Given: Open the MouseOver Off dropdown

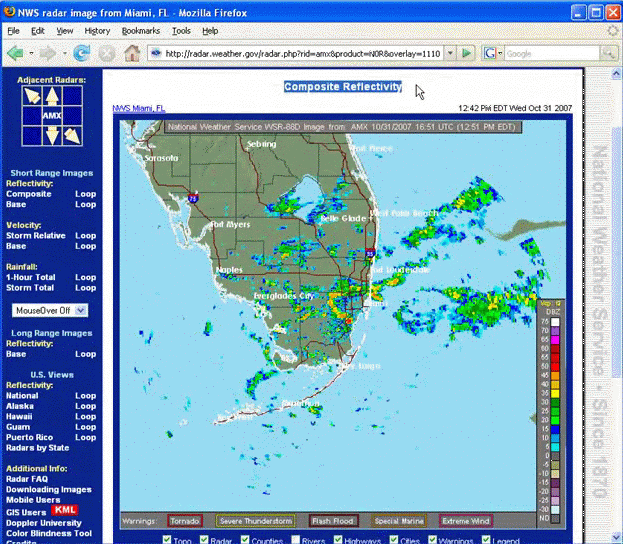Looking at the screenshot, I should pos(50,310).
